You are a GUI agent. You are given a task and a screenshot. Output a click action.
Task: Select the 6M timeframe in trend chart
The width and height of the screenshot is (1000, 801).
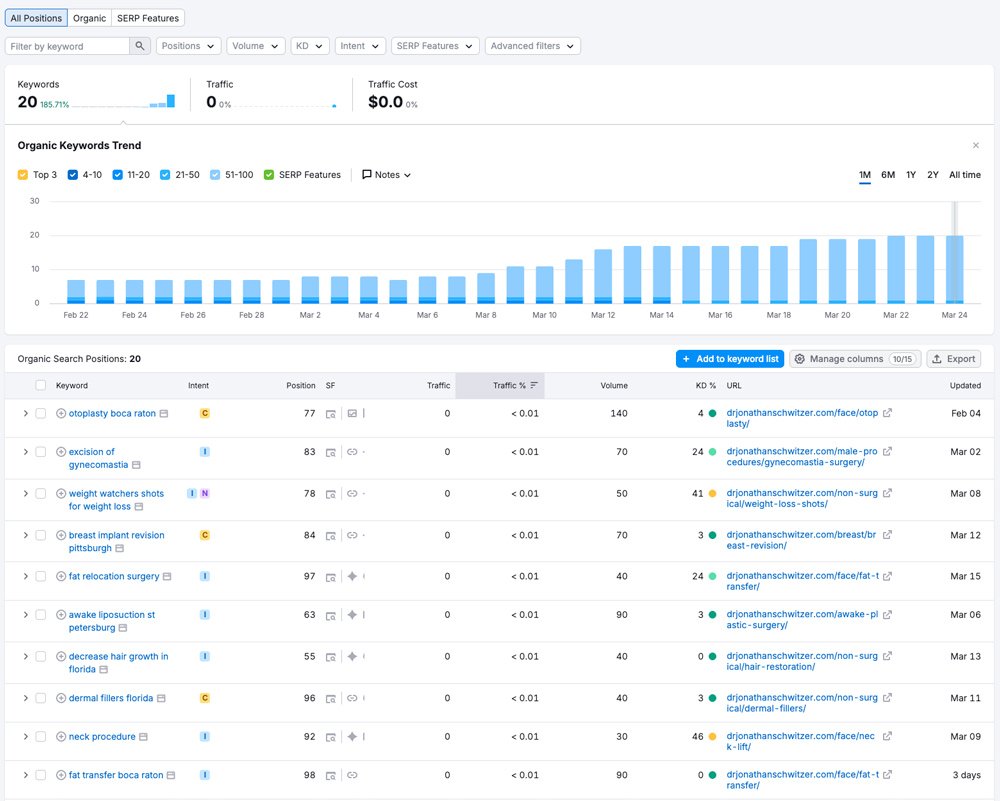888,174
